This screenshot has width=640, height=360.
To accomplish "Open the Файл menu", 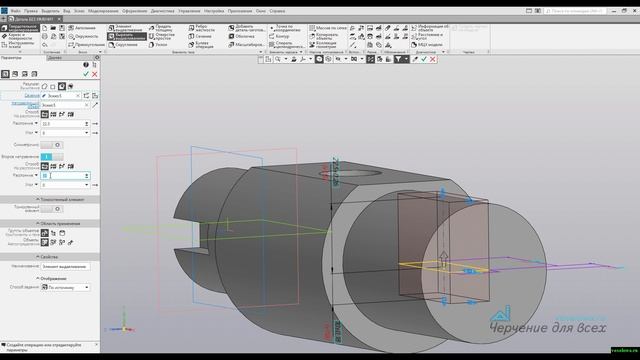I will click(16, 11).
